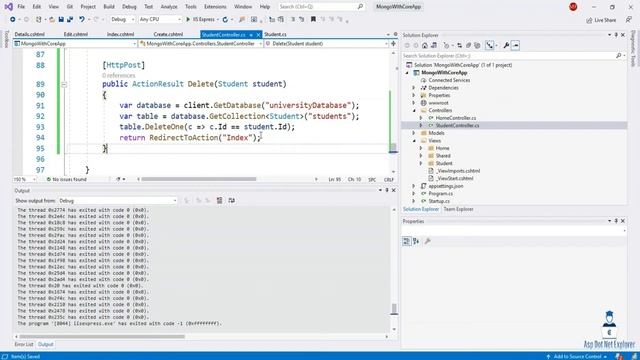
Task: Click the search magnifier in title bar
Action: [360, 7]
